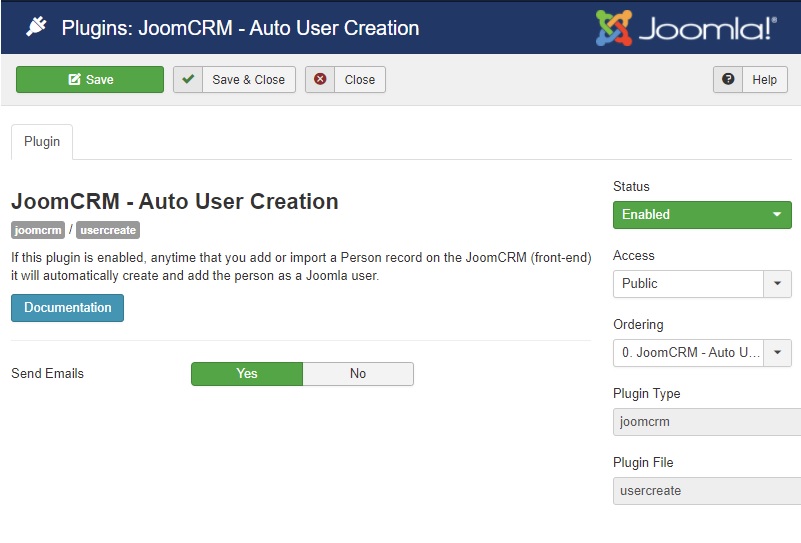Click the JoomCRM - Auto User Creation heading

click(x=175, y=201)
